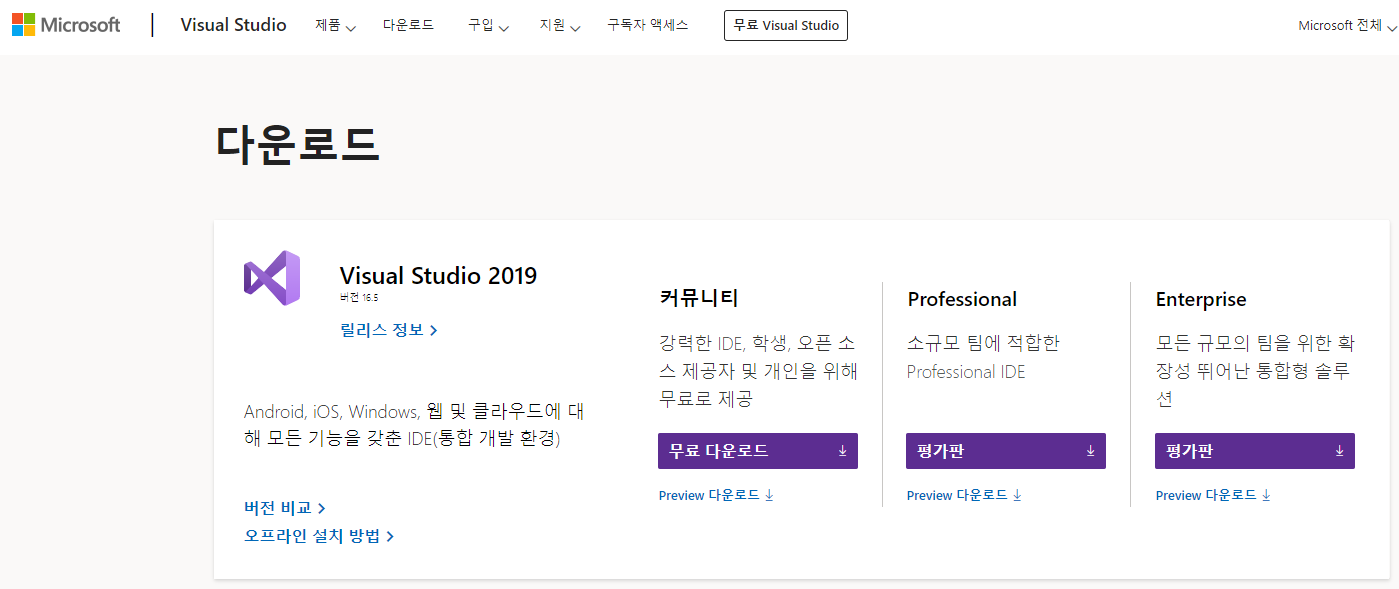Click the 다운로드 page title
The image size is (1399, 589).
tap(298, 143)
